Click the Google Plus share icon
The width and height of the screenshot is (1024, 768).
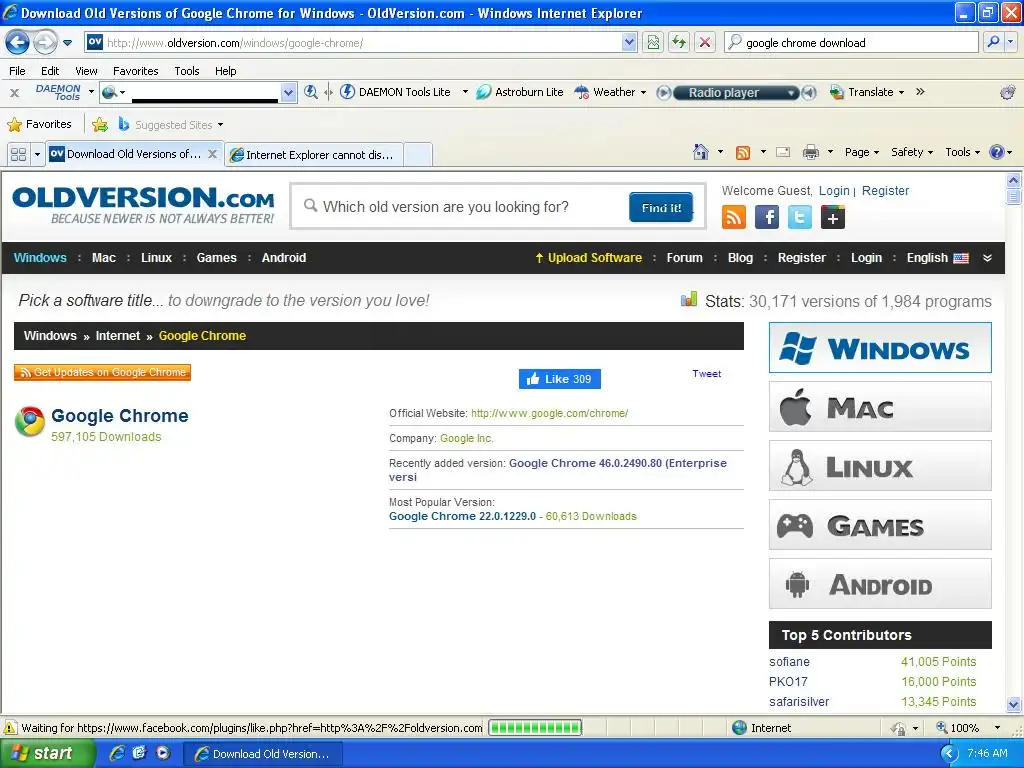click(x=833, y=217)
